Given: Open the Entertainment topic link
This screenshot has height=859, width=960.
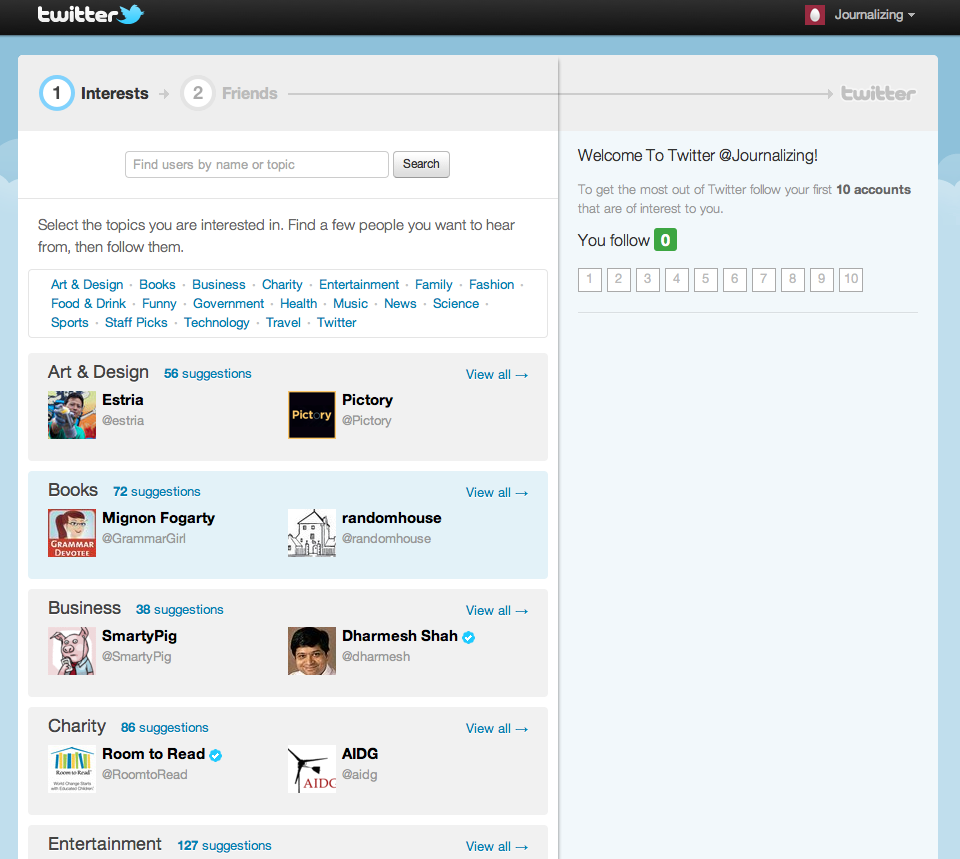Looking at the screenshot, I should pyautogui.click(x=359, y=285).
